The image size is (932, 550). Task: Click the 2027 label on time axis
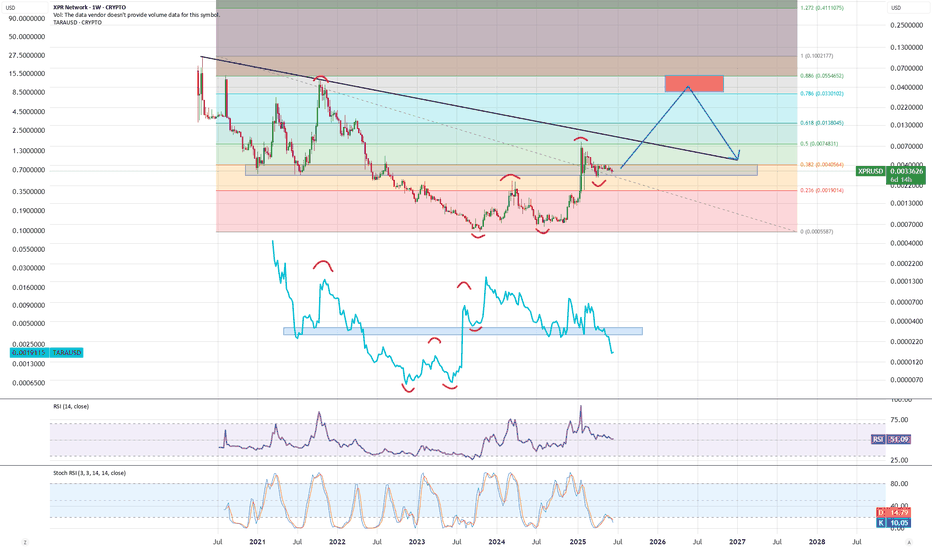click(737, 542)
